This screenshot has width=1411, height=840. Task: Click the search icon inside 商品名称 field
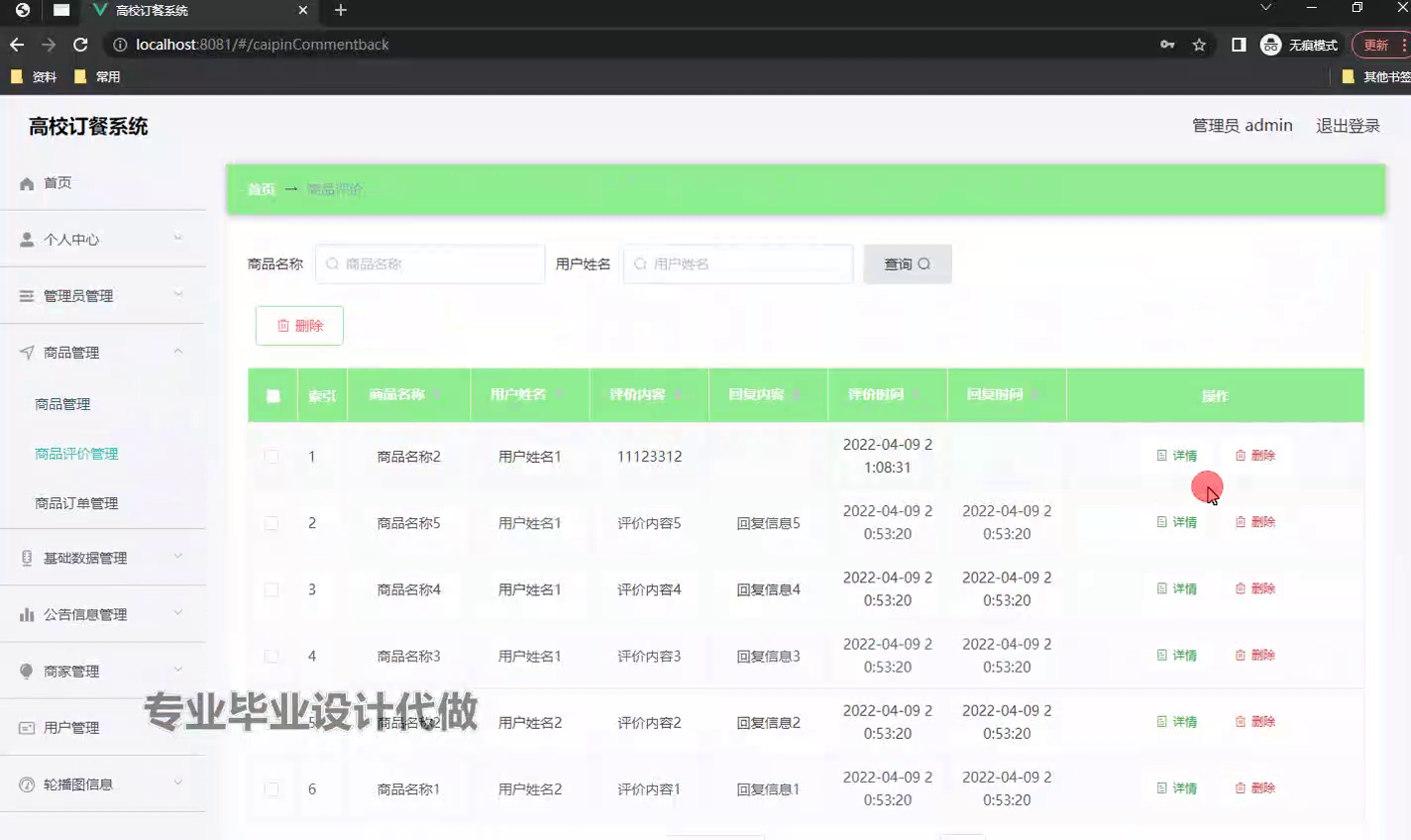[x=332, y=264]
